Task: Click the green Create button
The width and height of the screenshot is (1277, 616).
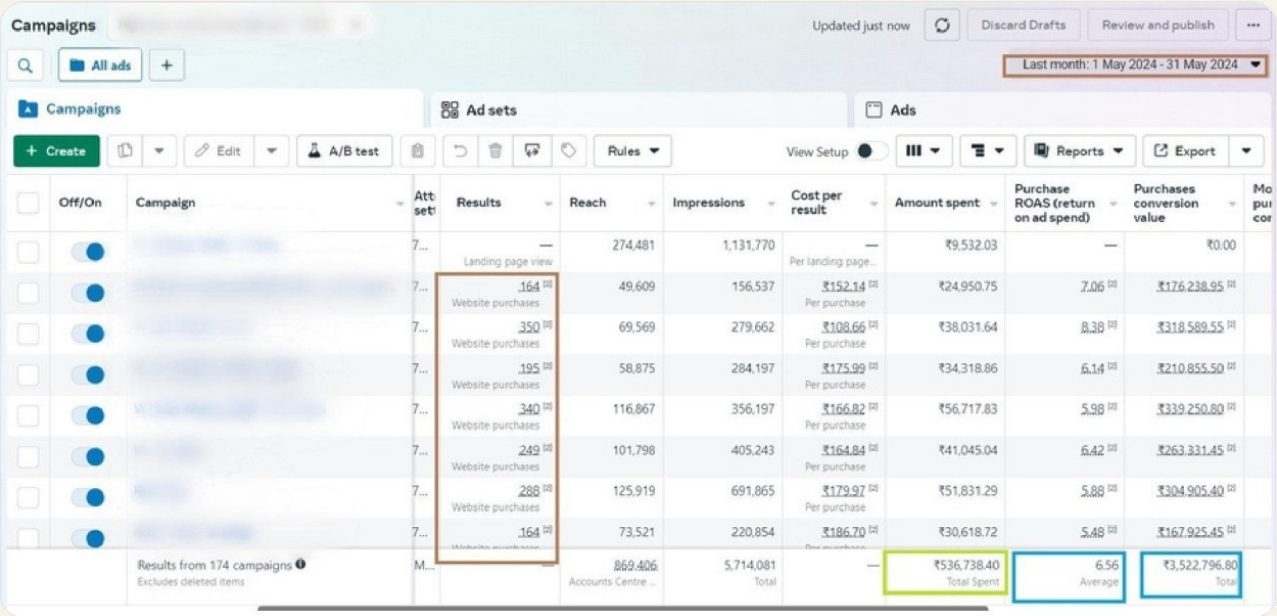Action: click(x=57, y=151)
